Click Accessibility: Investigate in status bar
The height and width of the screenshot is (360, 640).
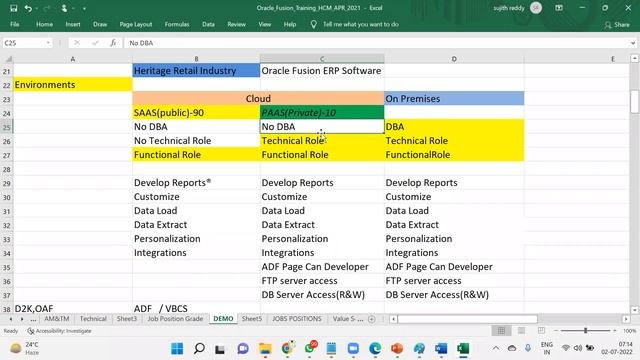click(59, 331)
